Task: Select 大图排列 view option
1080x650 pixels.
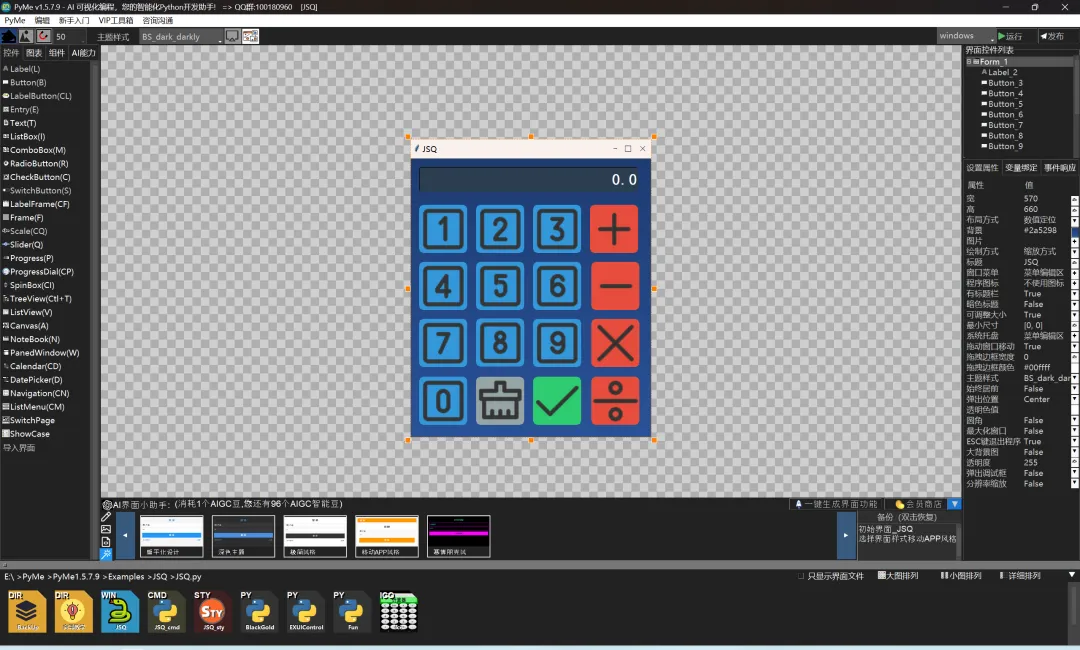Action: [x=898, y=576]
